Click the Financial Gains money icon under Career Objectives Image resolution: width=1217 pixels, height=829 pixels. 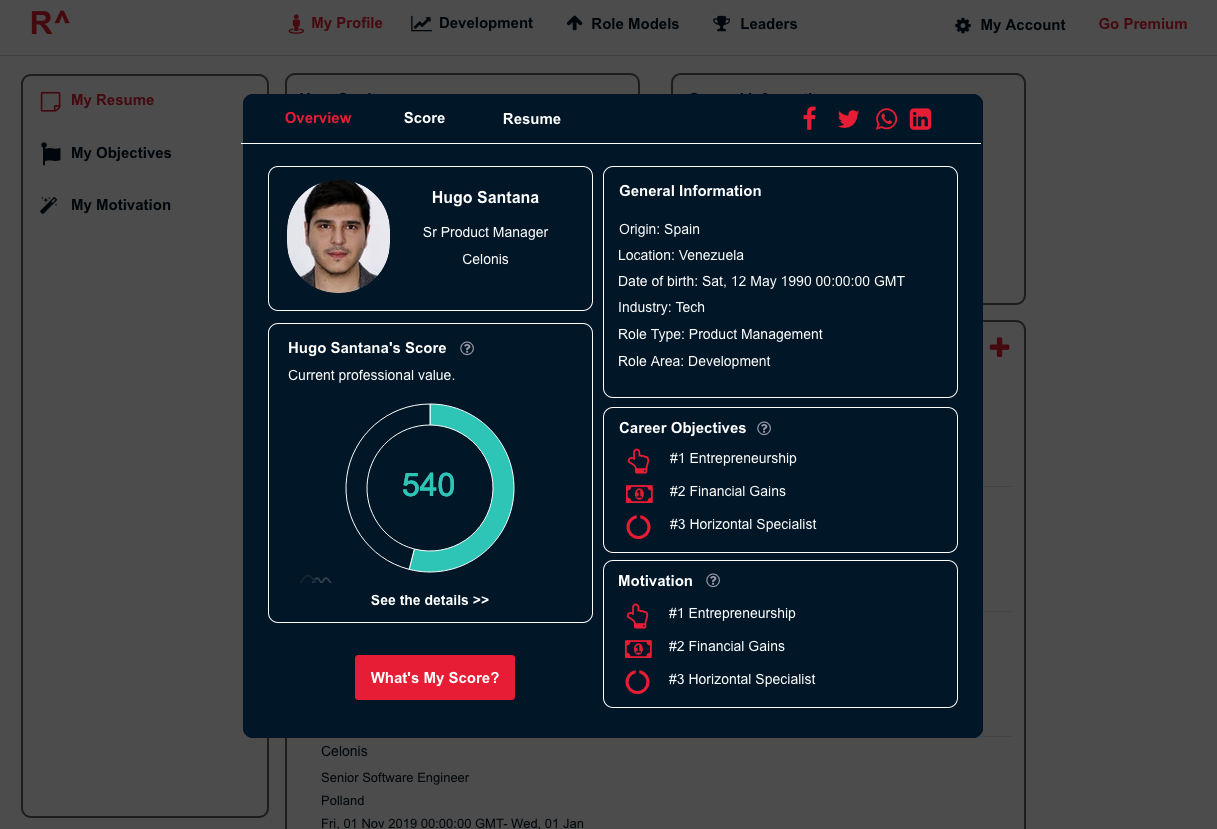click(639, 493)
